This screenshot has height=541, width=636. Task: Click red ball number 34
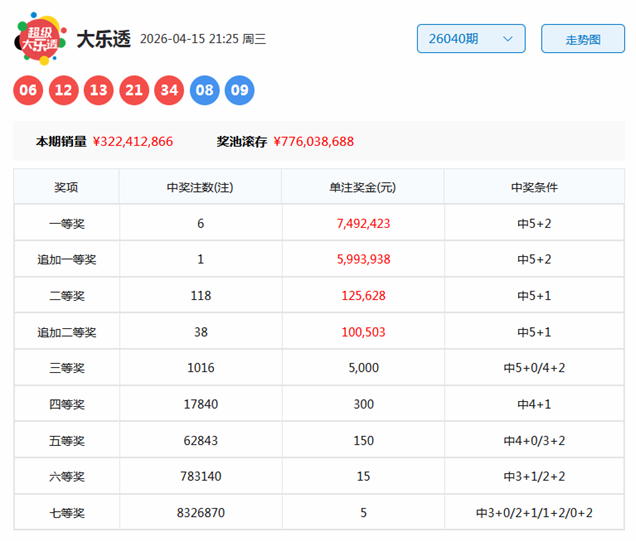click(169, 91)
